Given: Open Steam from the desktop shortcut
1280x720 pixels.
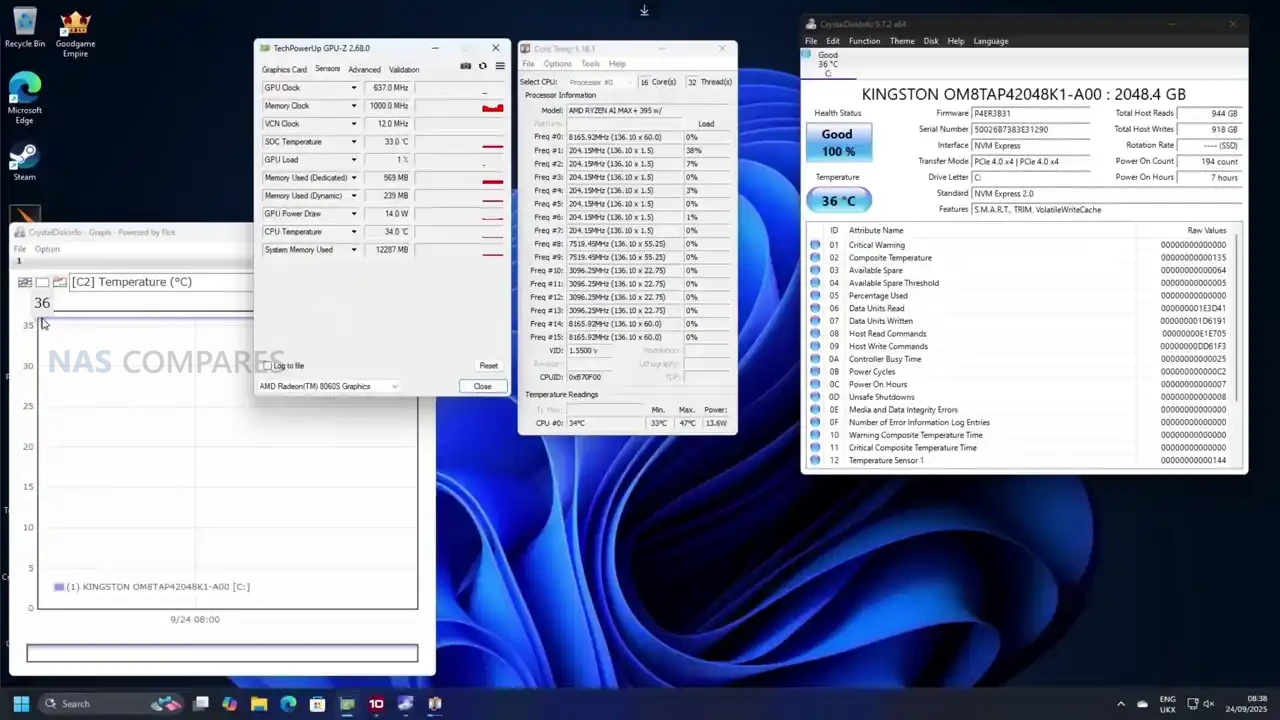Looking at the screenshot, I should (x=24, y=160).
